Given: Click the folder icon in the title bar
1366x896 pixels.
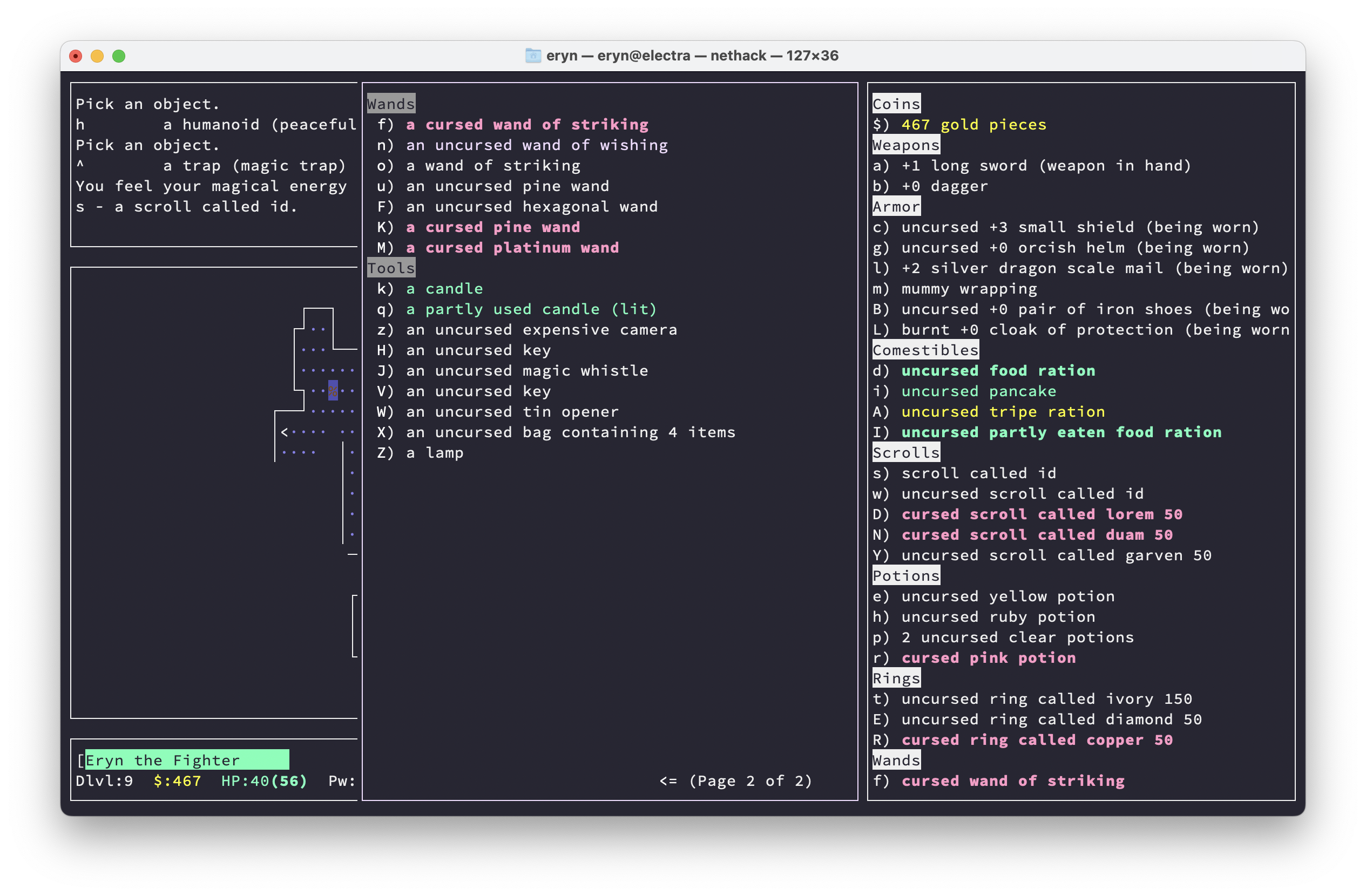Looking at the screenshot, I should (532, 56).
